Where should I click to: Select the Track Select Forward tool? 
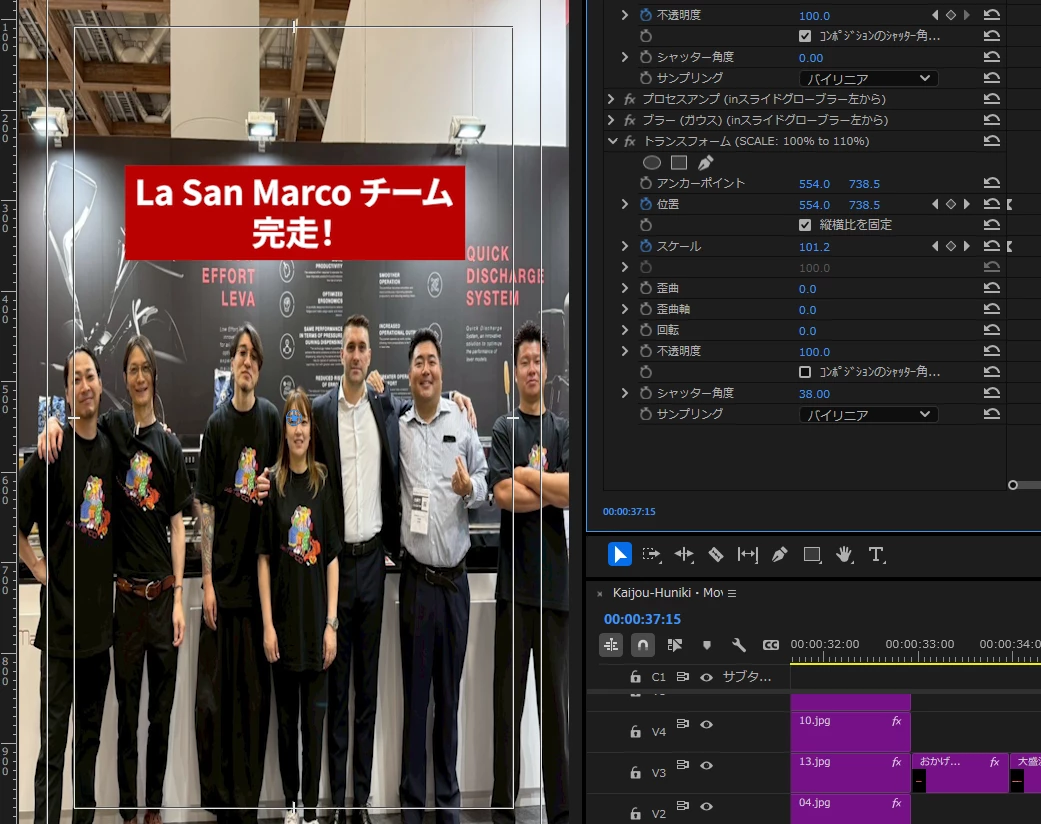point(651,554)
